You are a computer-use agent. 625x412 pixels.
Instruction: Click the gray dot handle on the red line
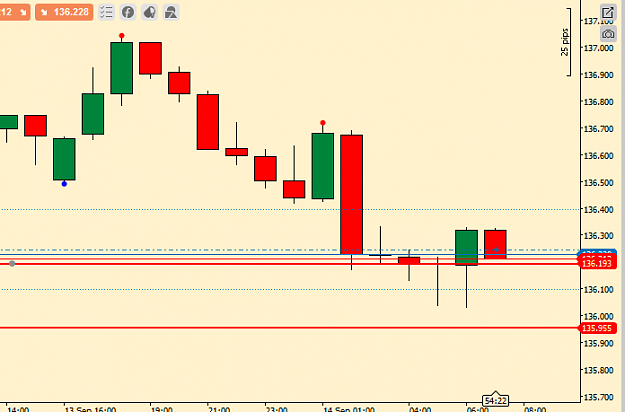12,264
